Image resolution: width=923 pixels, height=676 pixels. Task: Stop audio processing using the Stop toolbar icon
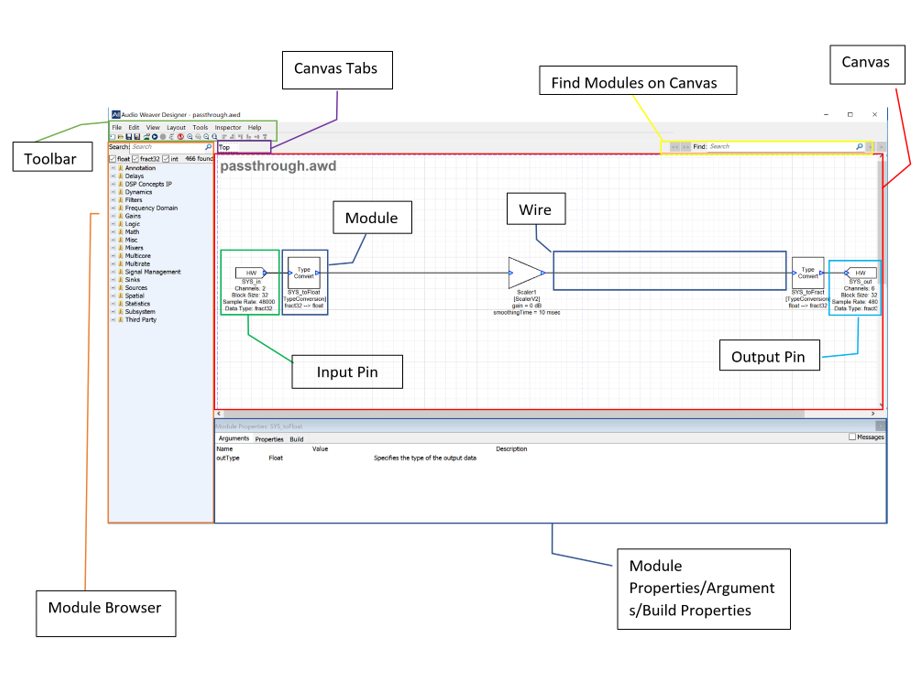[161, 137]
